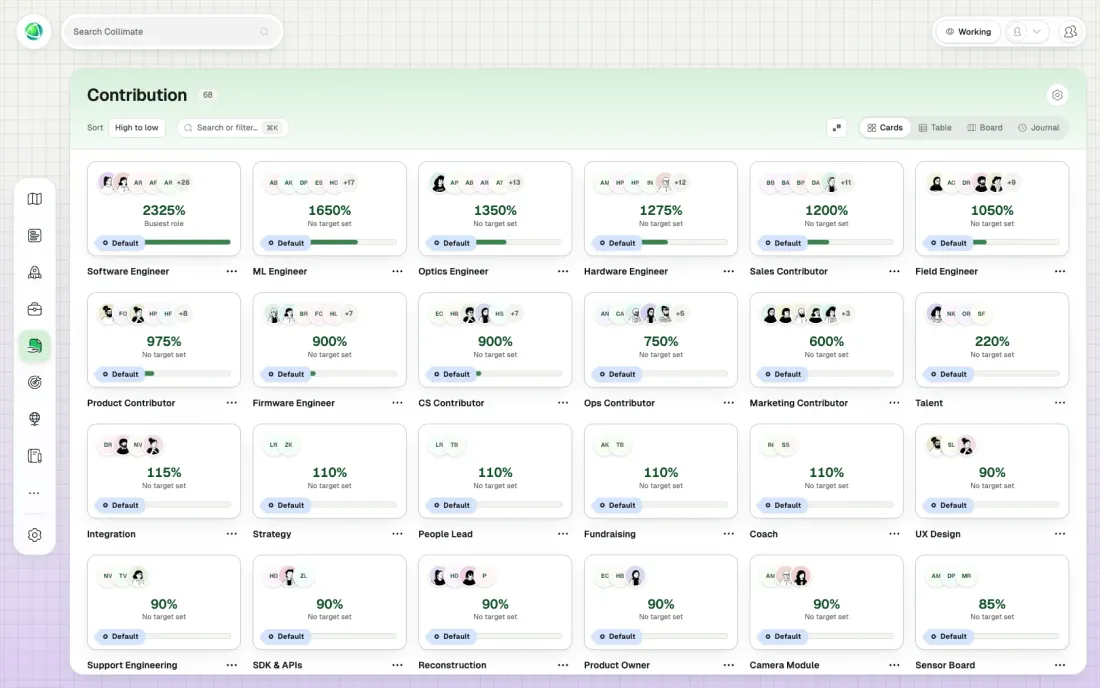Viewport: 1100px width, 688px height.
Task: Open Software Engineer card options menu
Action: 232,271
